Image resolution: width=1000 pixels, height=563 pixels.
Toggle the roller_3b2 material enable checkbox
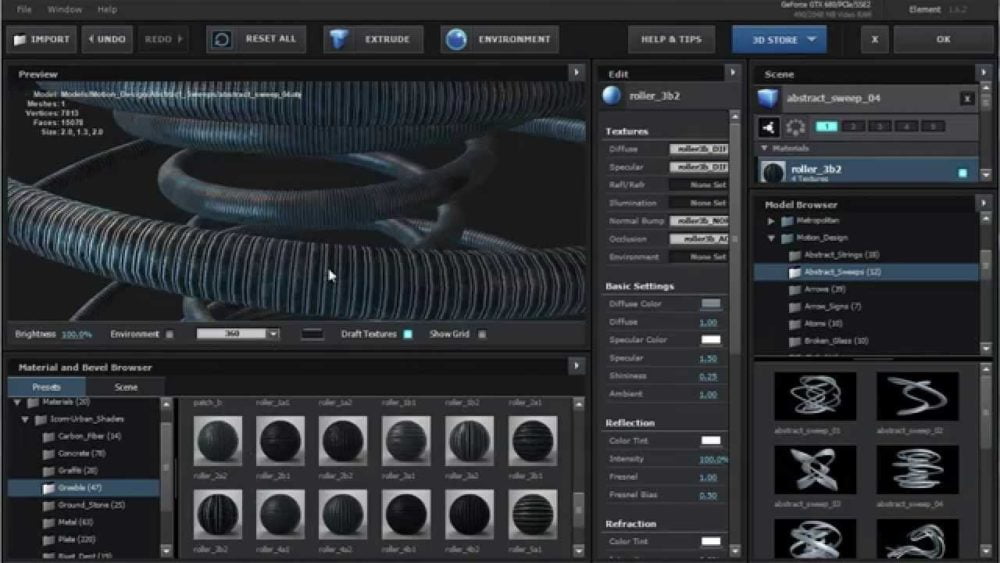[x=962, y=173]
